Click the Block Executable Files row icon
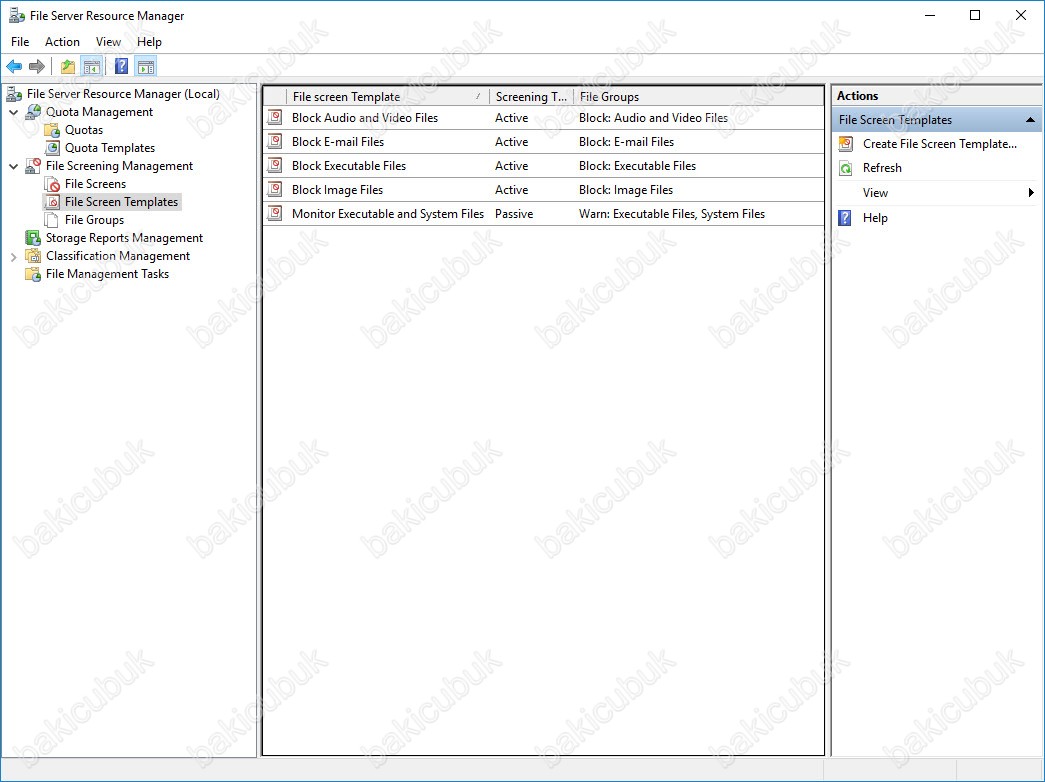Screen dimensions: 1045x782 click(275, 165)
